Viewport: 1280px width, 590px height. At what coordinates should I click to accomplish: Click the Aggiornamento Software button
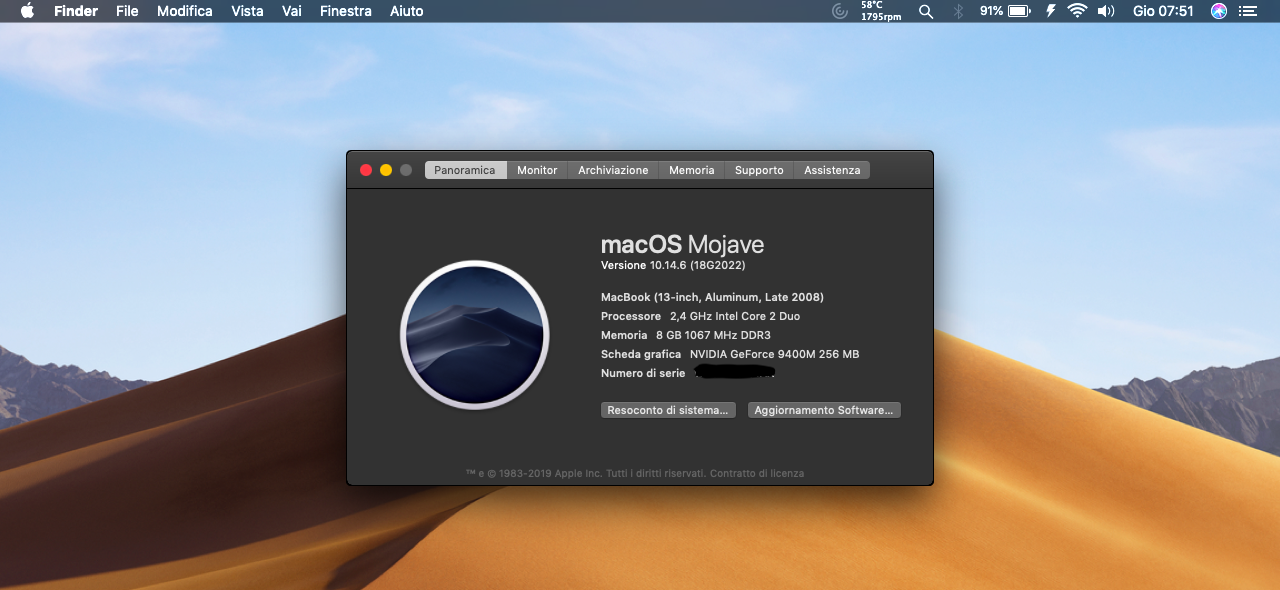[x=824, y=410]
